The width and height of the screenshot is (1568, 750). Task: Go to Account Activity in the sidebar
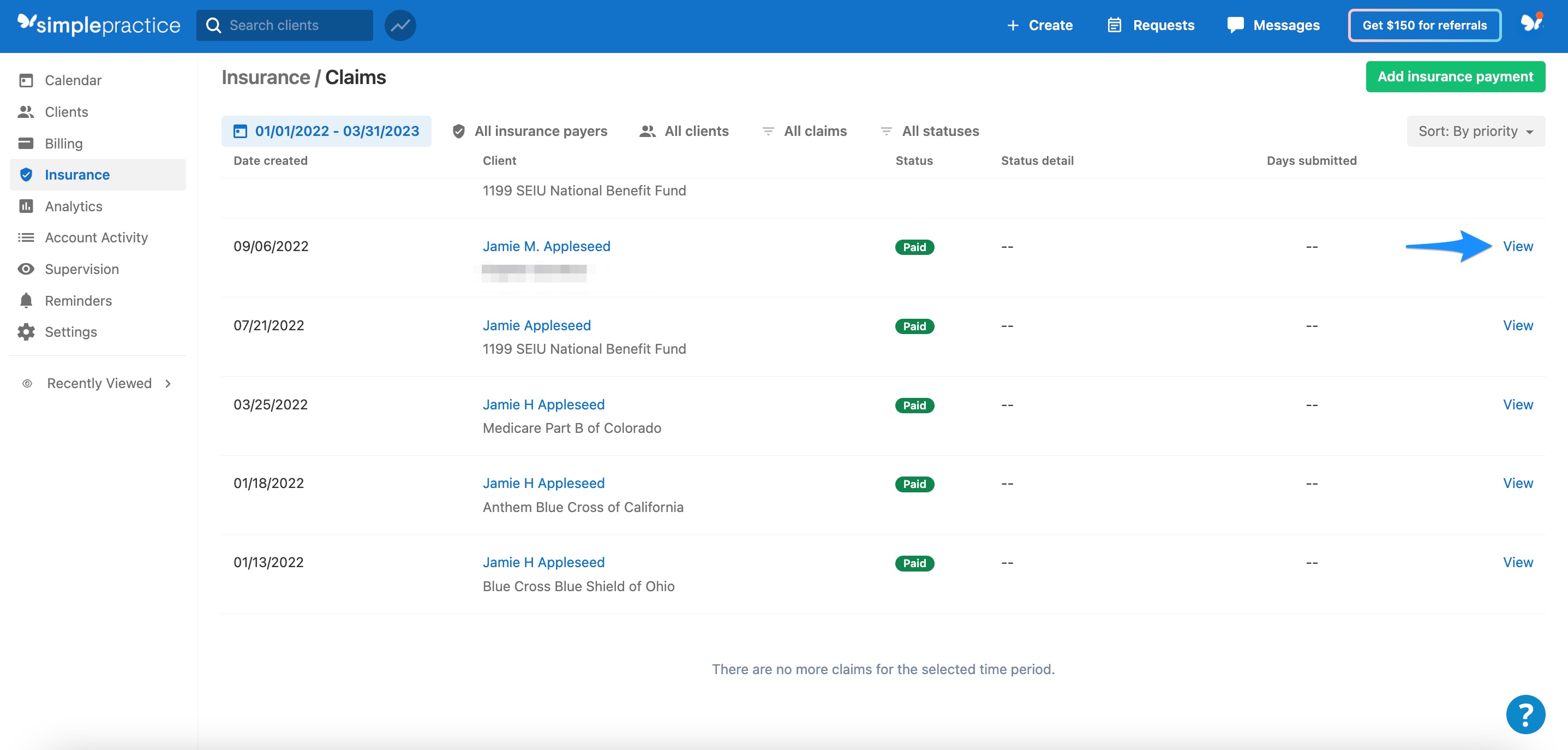pyautogui.click(x=98, y=237)
